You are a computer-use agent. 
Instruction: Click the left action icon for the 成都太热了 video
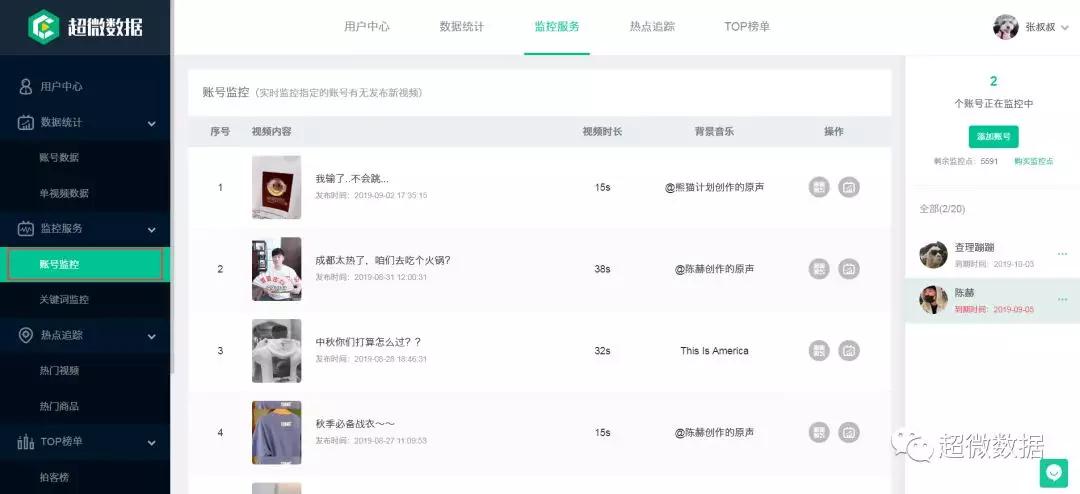coord(819,269)
